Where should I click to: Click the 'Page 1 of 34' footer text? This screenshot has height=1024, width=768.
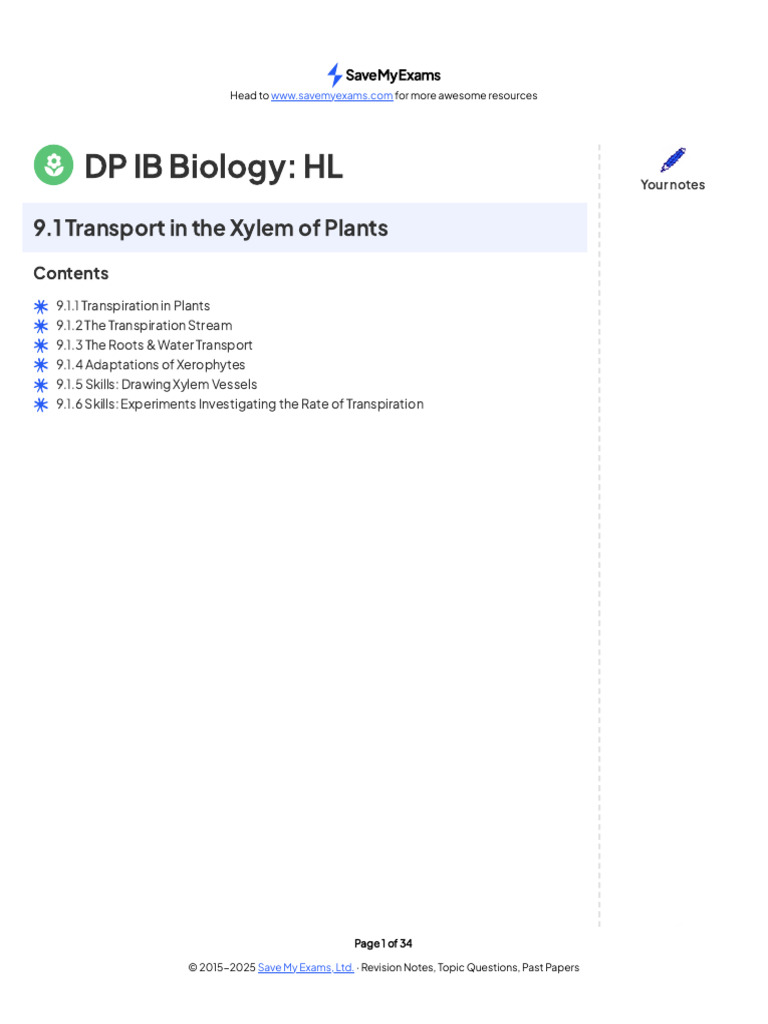(x=383, y=943)
